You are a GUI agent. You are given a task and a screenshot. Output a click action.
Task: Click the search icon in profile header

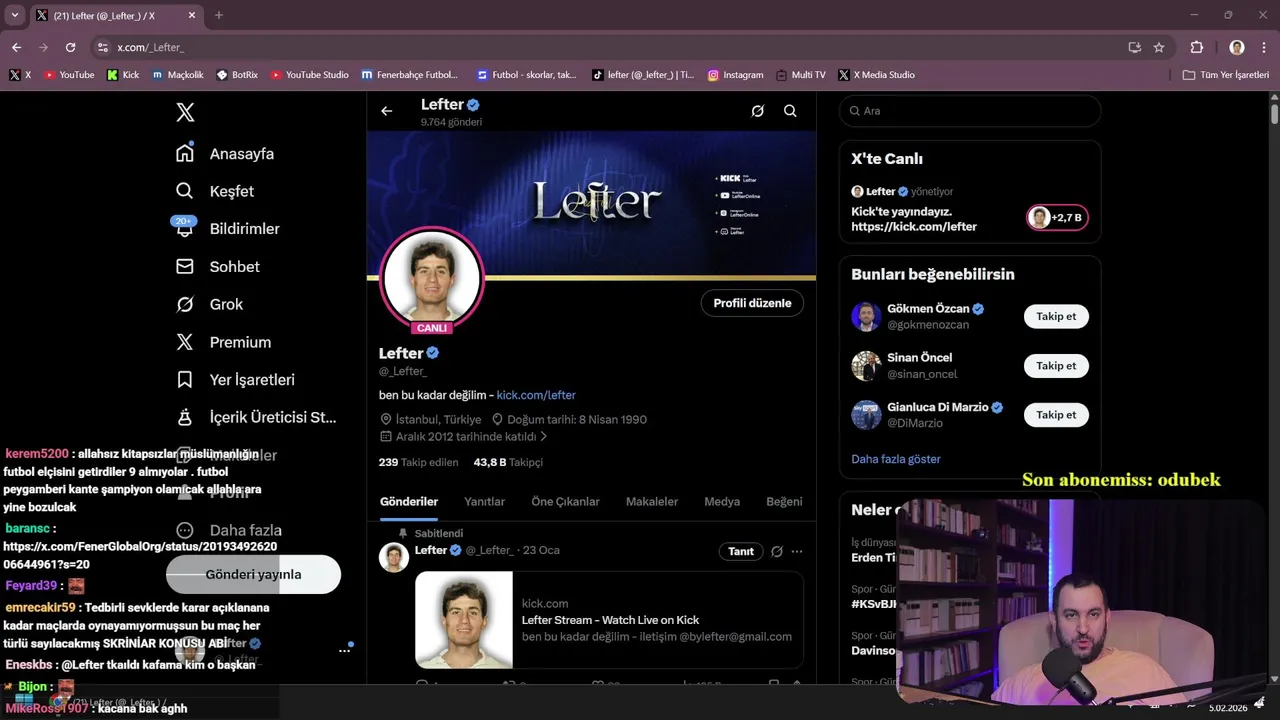[x=790, y=111]
